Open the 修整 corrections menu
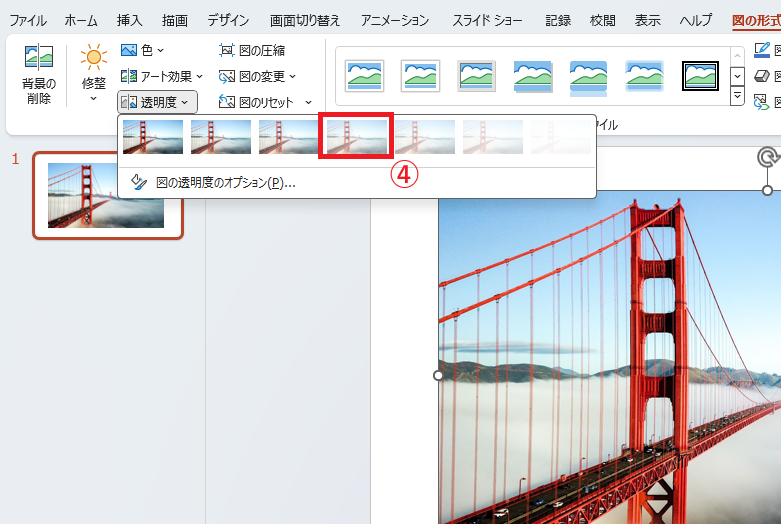 [x=94, y=74]
